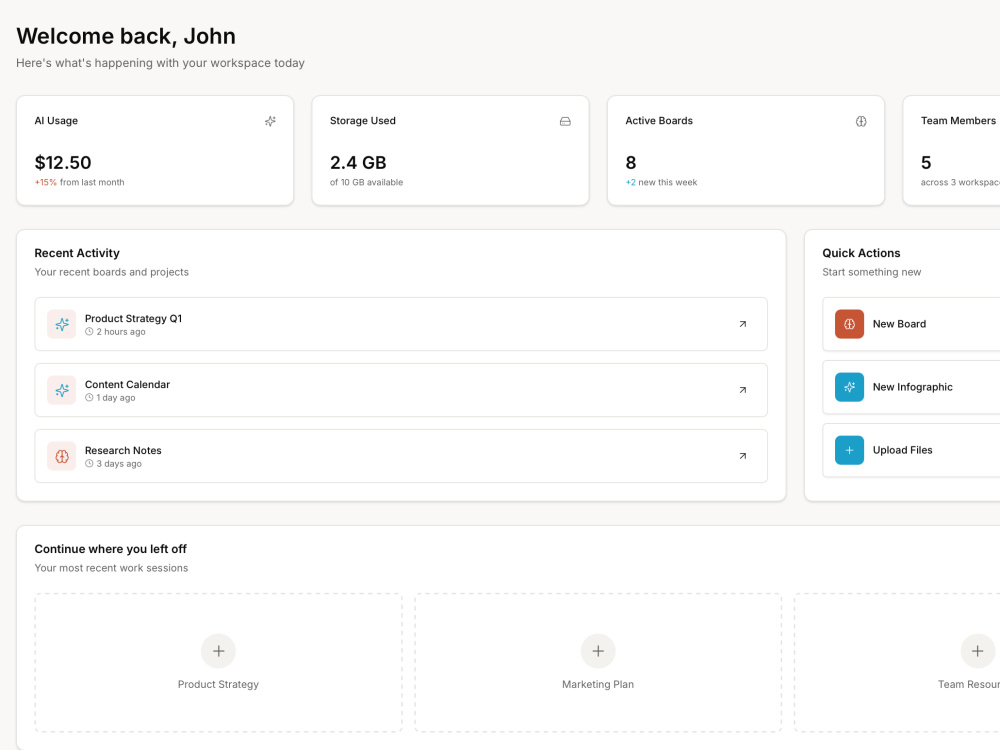Create a New Board from Quick Actions
Screen dimensions: 1000x750
(911, 324)
